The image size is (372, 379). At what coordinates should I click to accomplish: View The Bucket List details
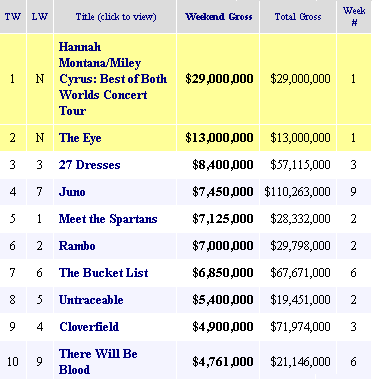(104, 273)
